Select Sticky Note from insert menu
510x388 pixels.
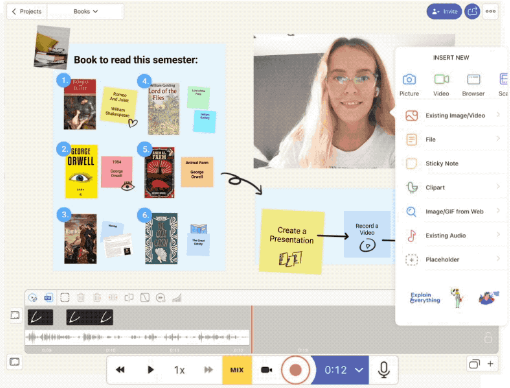click(453, 163)
